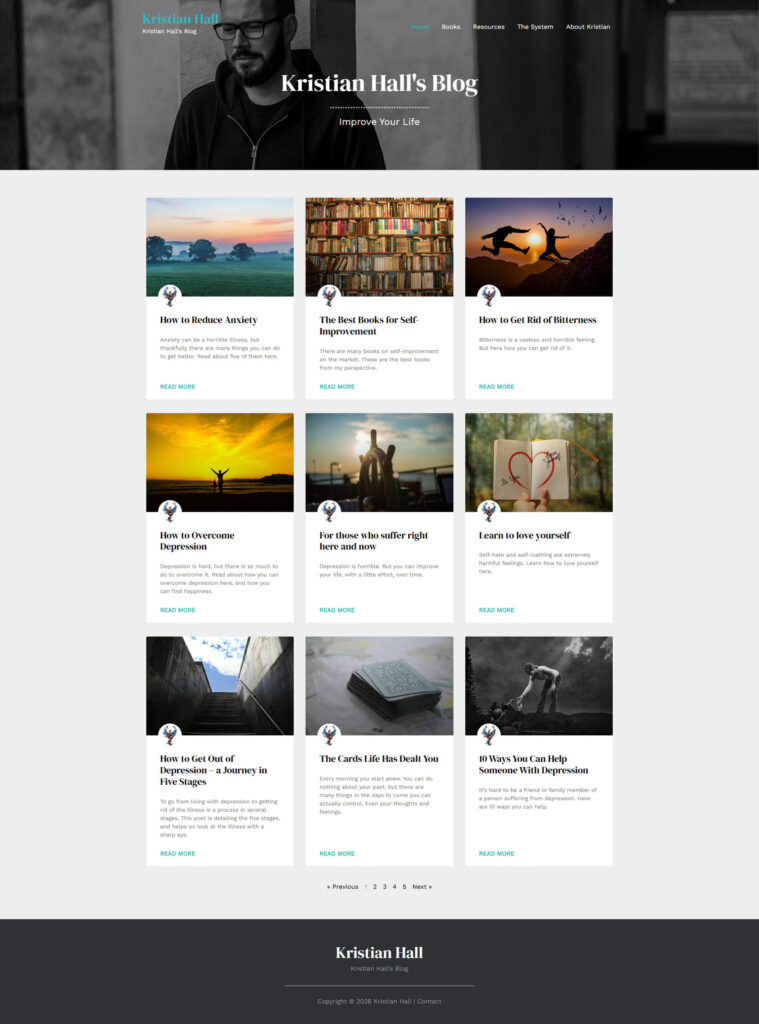
Task: Click author avatar on How to Reduce Anxiety card
Action: tap(170, 296)
